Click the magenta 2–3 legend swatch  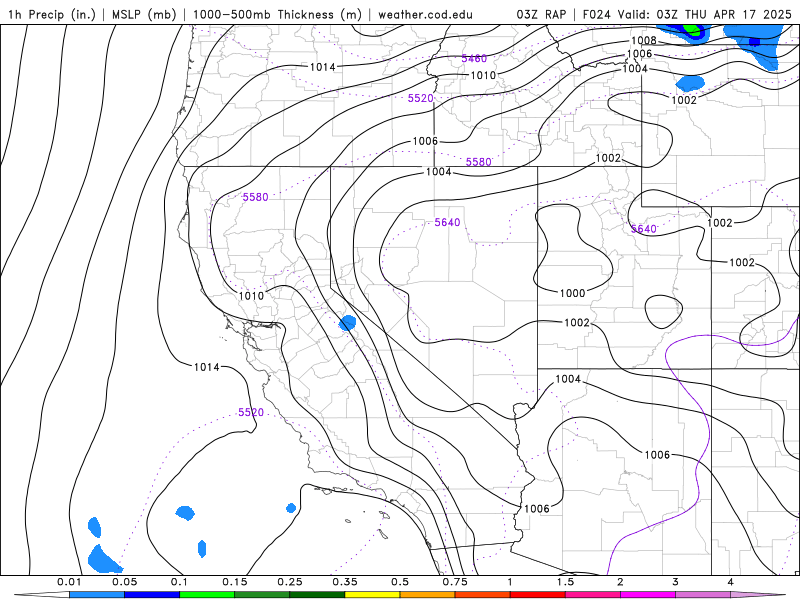coord(648,595)
